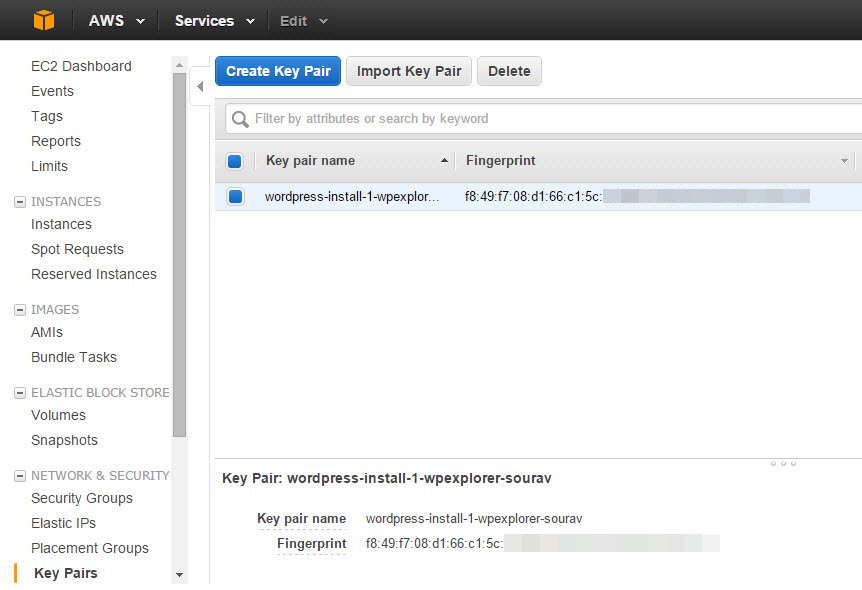Open Instances in the sidebar
862x590 pixels.
pos(61,224)
